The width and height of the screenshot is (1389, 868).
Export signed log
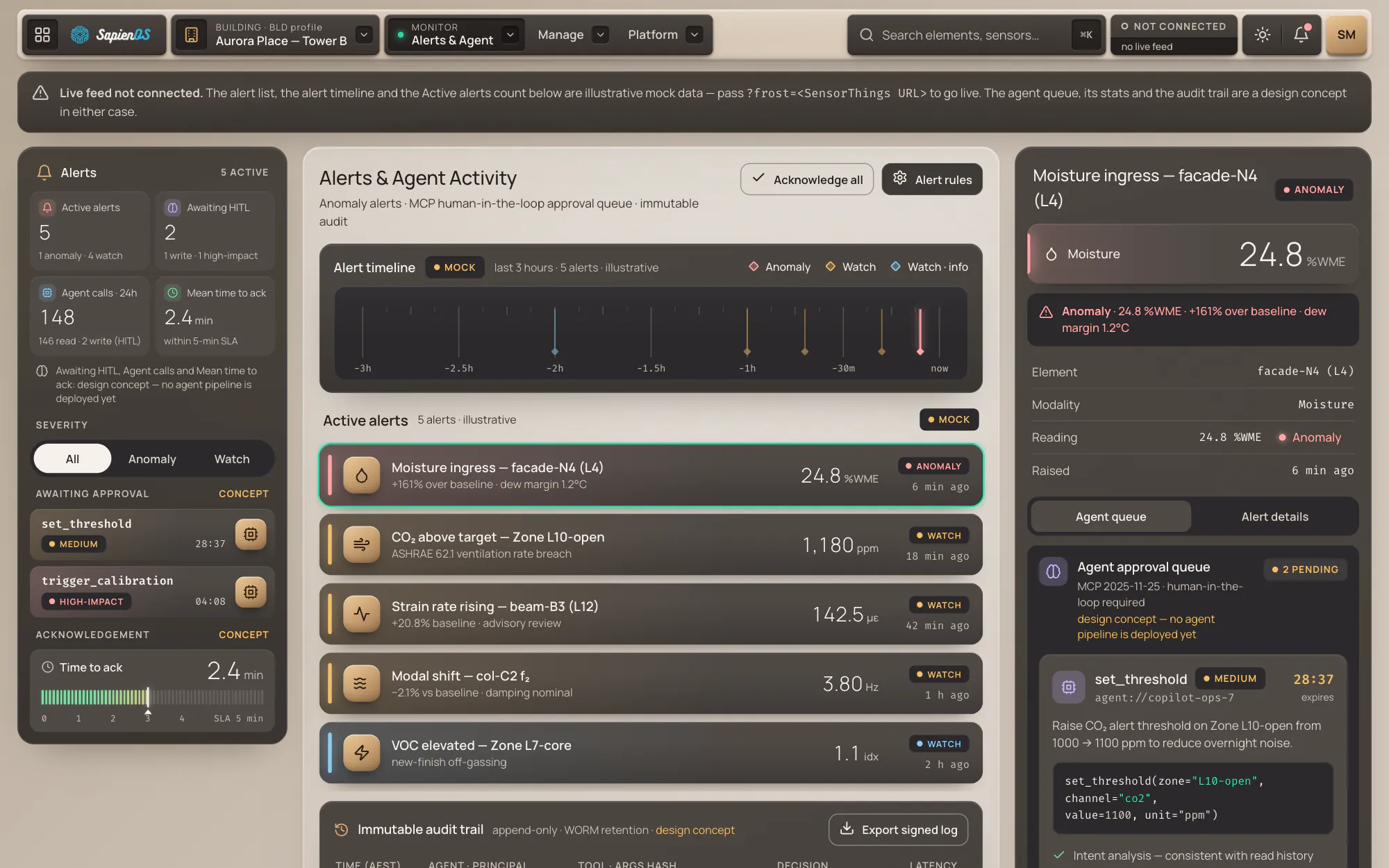[898, 829]
